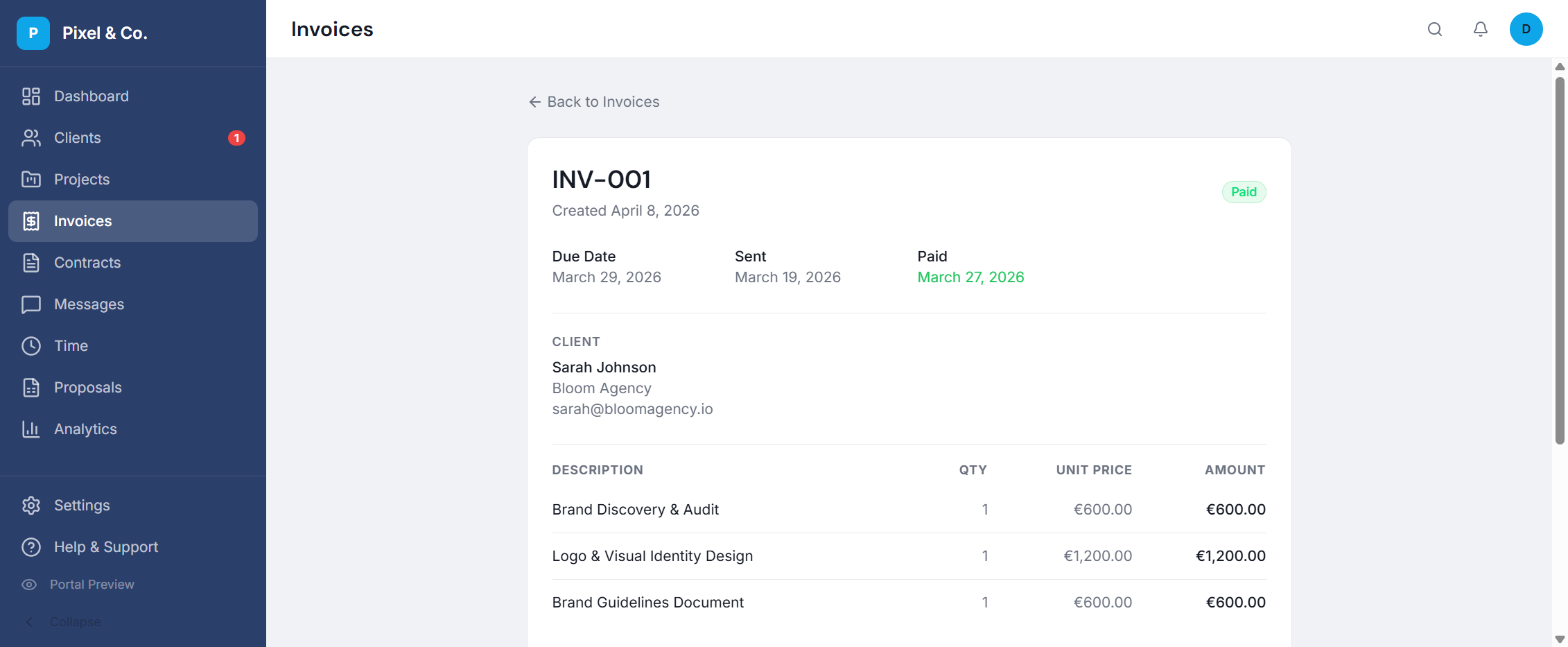Click the Invoices page heading
Image resolution: width=1568 pixels, height=647 pixels.
pyautogui.click(x=332, y=29)
